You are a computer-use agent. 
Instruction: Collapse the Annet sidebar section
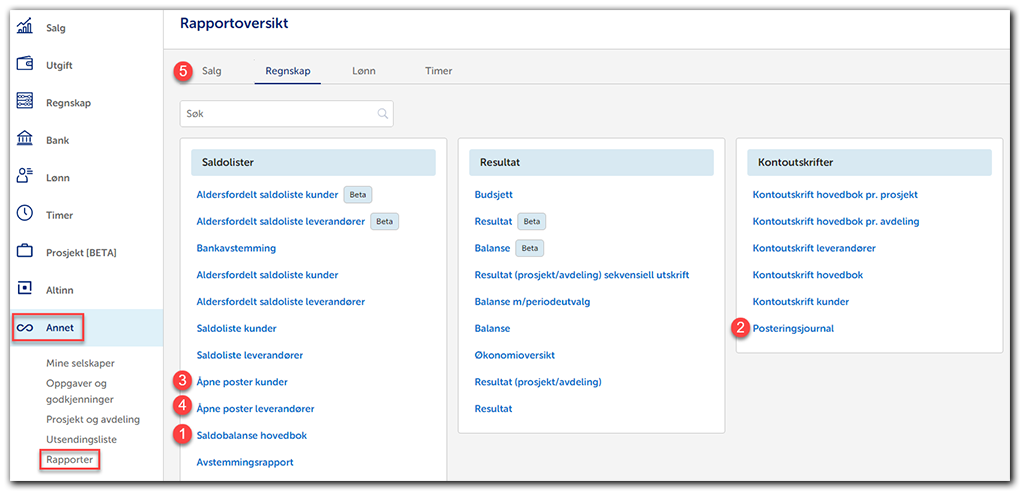coord(60,327)
